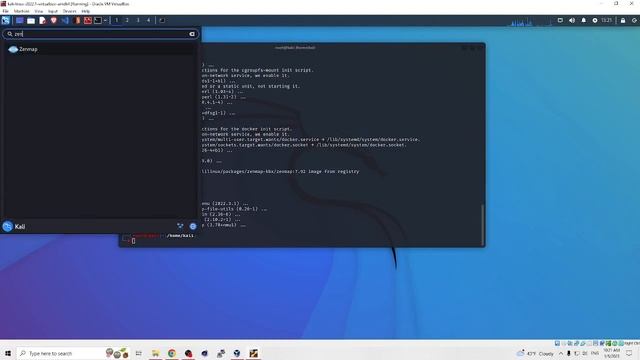Expand the terminal launcher dropdown arrow
This screenshot has height=360, width=640.
point(105,20)
